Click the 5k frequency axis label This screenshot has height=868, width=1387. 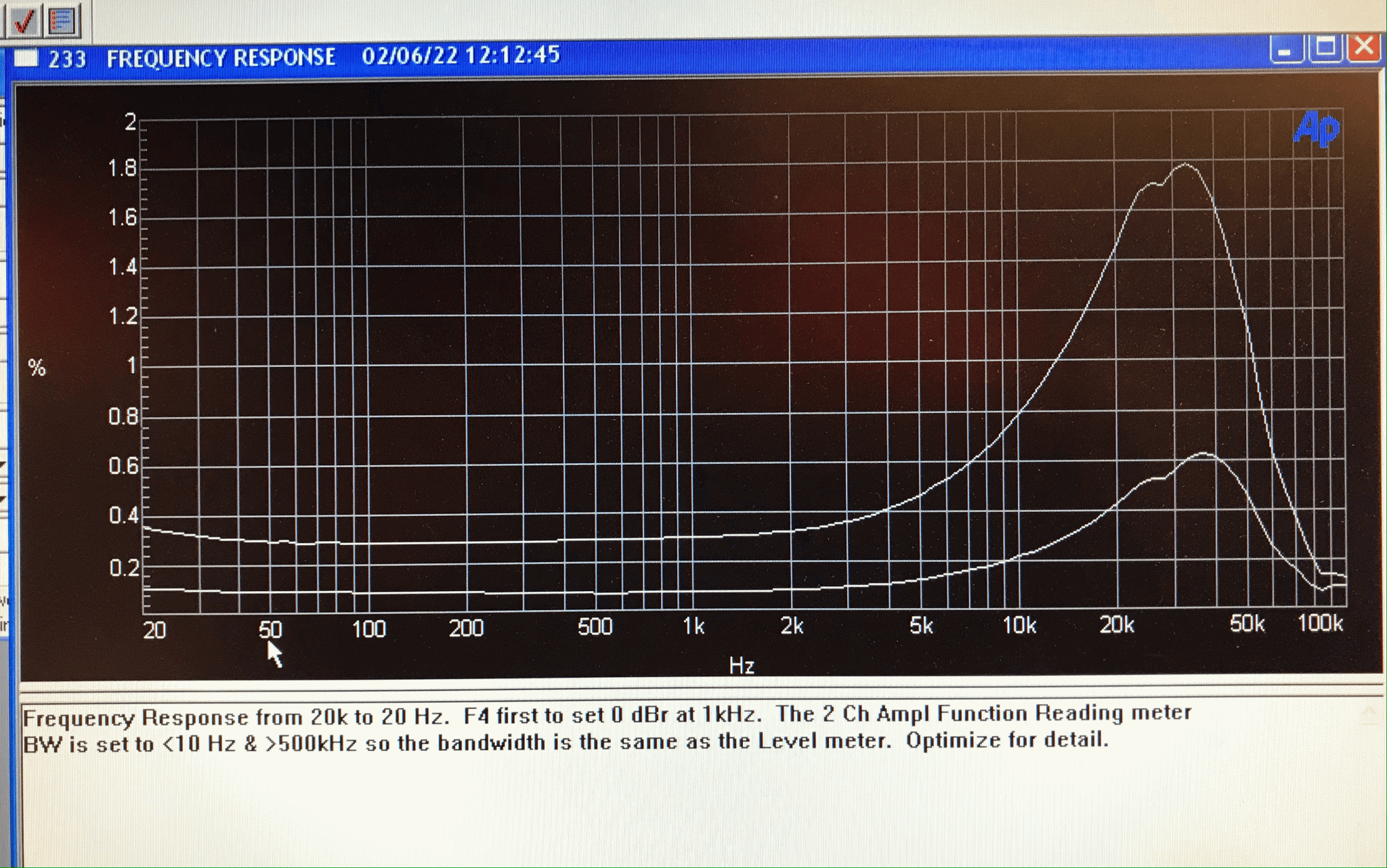coord(920,626)
